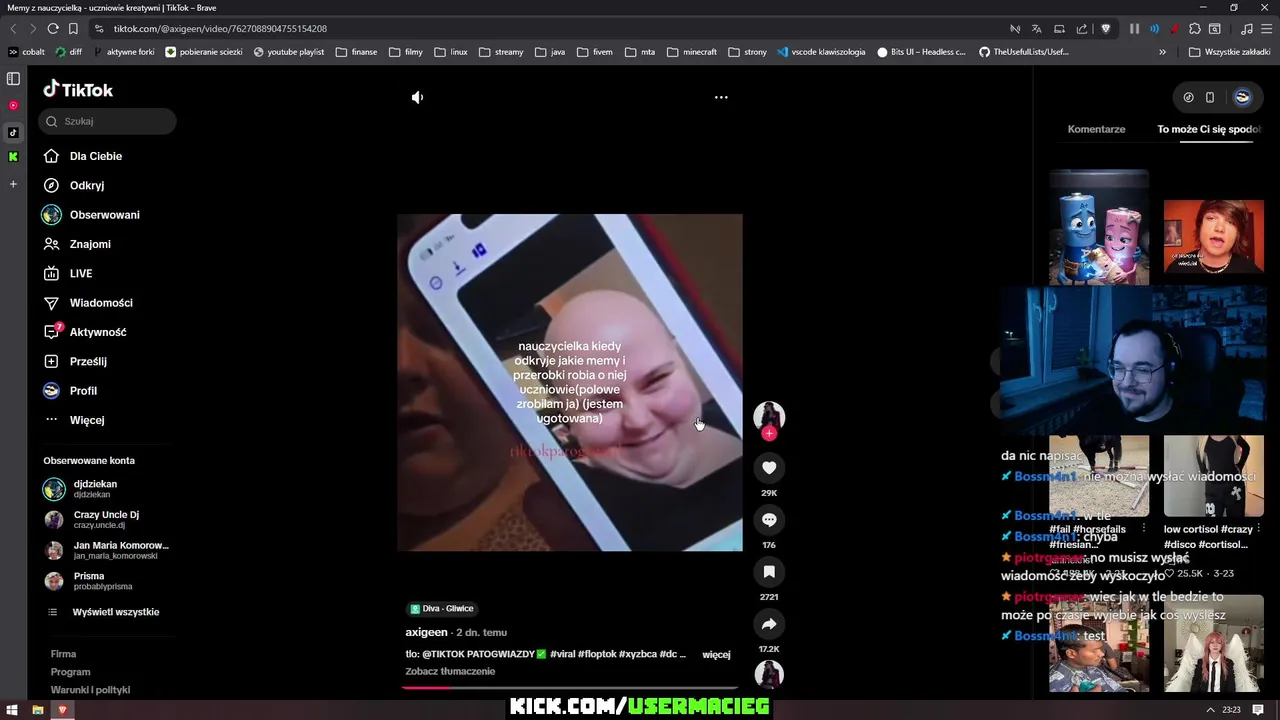1280x720 pixels.
Task: Open Profil in the sidebar
Action: click(83, 391)
